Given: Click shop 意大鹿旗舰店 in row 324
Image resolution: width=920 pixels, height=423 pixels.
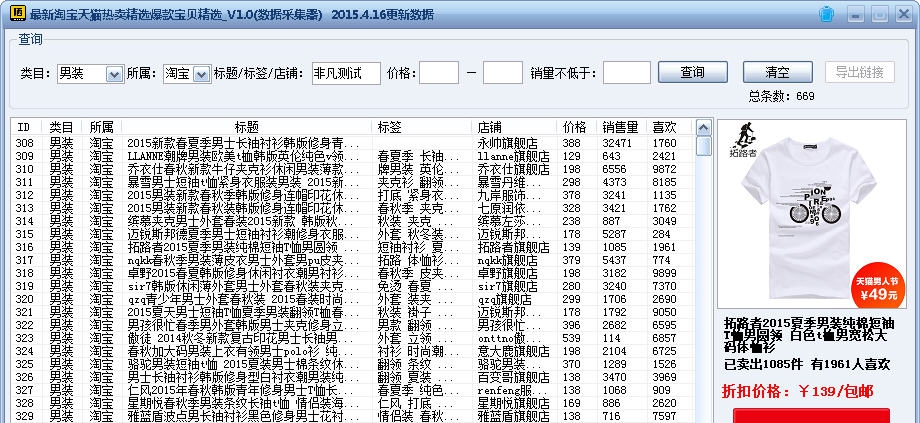Looking at the screenshot, I should (513, 351).
